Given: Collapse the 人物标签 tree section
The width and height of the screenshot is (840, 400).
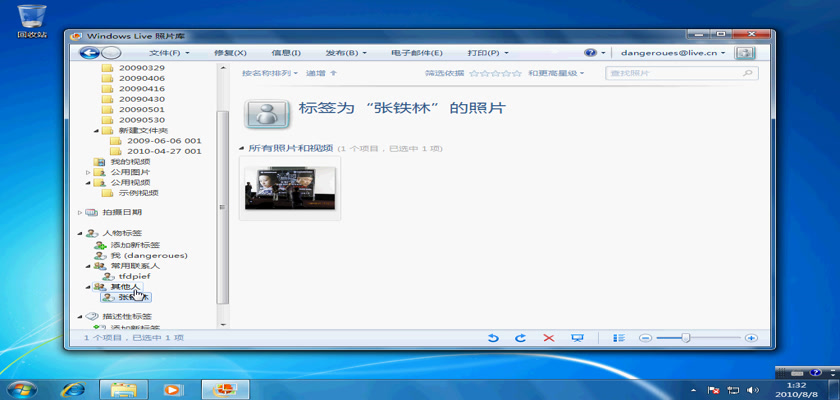Looking at the screenshot, I should pyautogui.click(x=80, y=233).
